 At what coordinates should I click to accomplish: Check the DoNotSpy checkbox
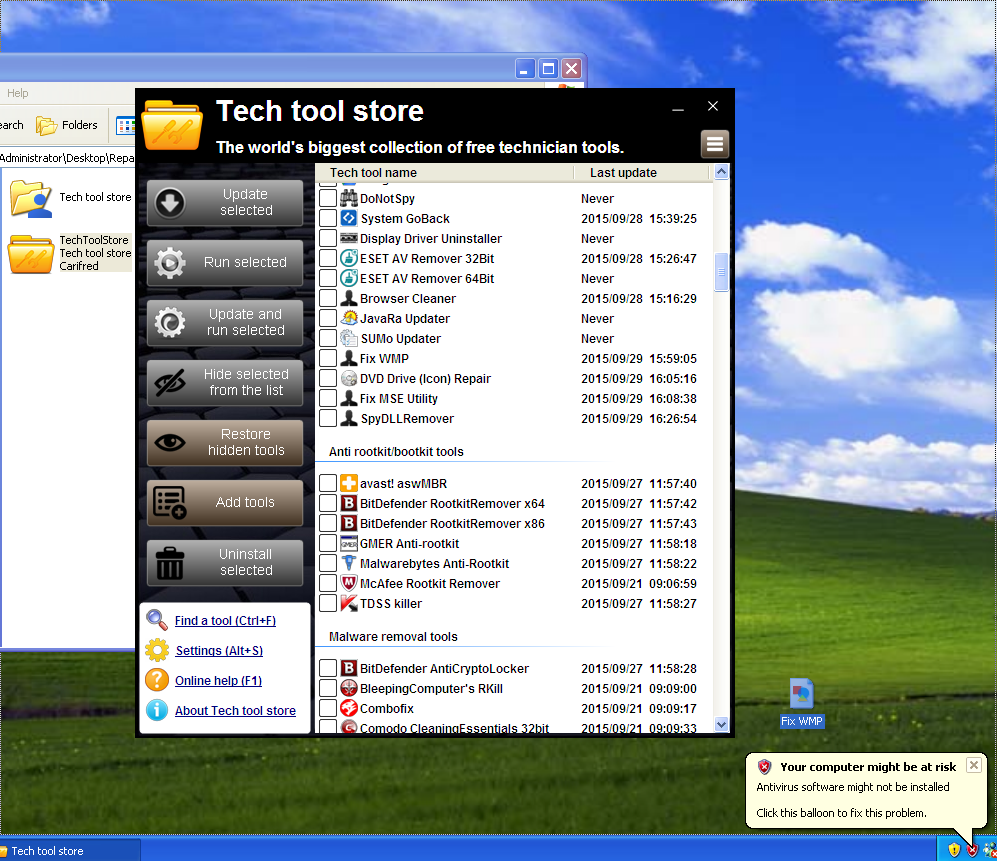point(328,198)
